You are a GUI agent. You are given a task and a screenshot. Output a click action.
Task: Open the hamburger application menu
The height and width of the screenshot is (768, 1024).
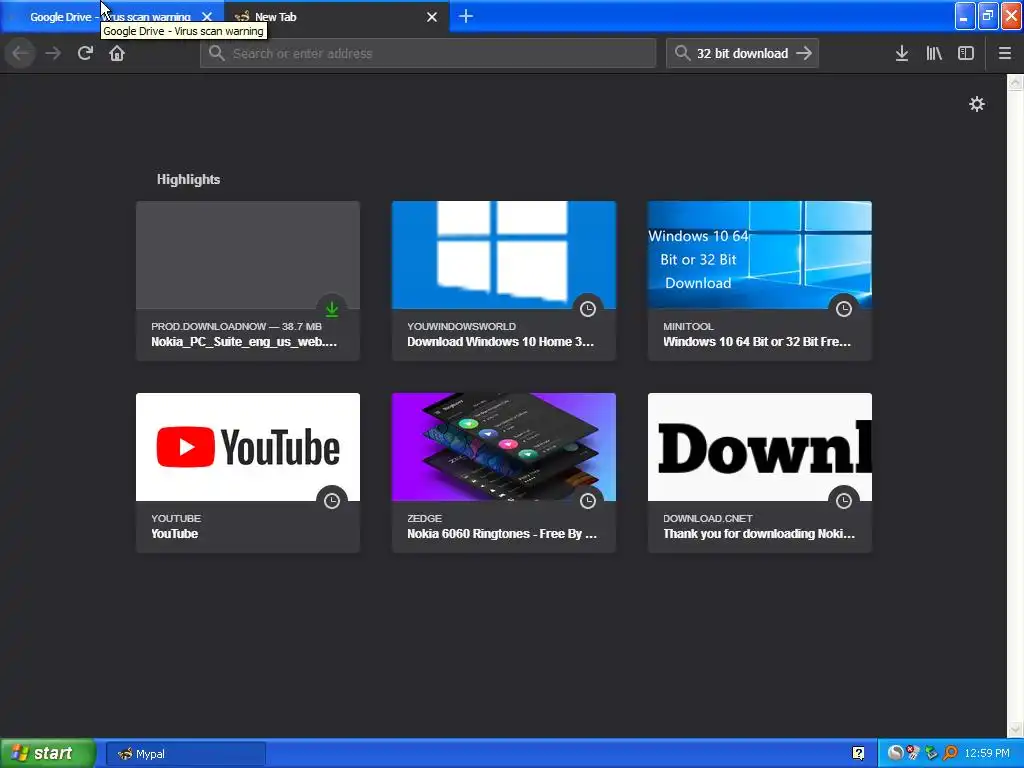pos(1005,54)
